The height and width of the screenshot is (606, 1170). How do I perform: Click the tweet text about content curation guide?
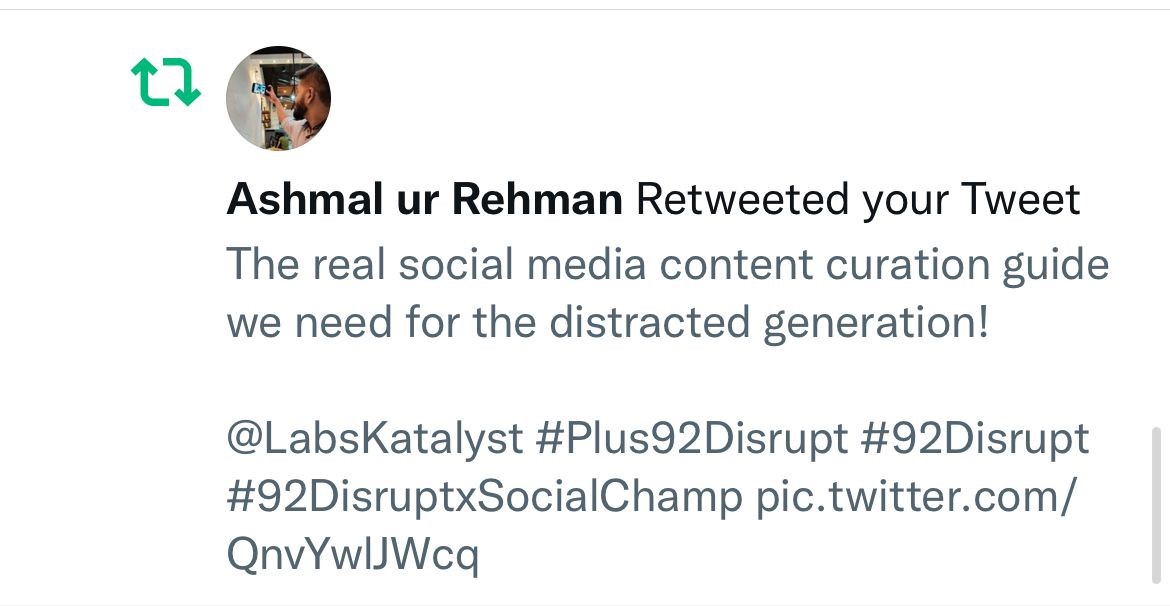[x=668, y=294]
